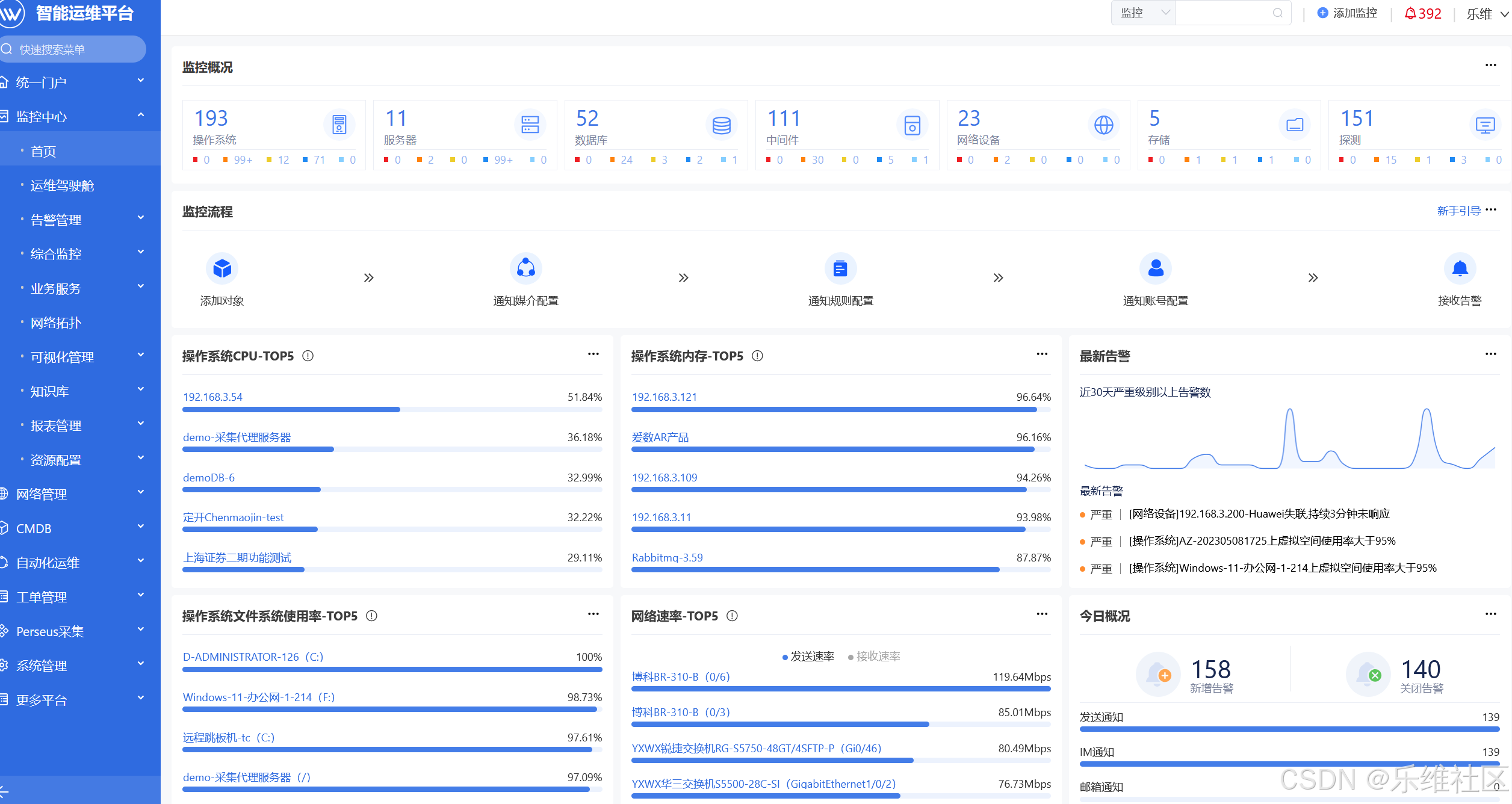1512x804 pixels.
Task: Open the 乐维 user dropdown
Action: click(x=1487, y=13)
